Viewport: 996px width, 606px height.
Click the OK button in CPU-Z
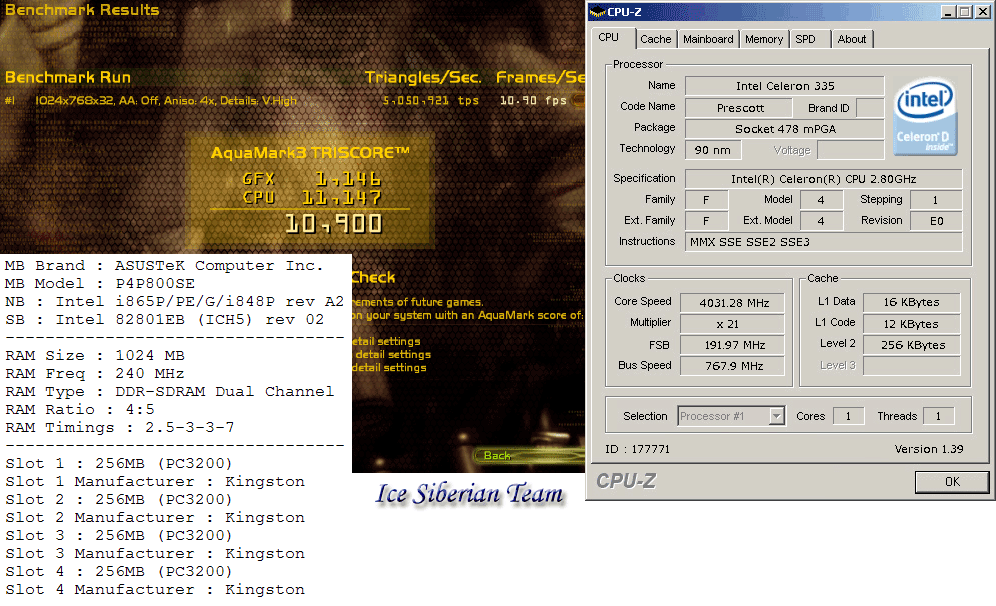pyautogui.click(x=952, y=481)
